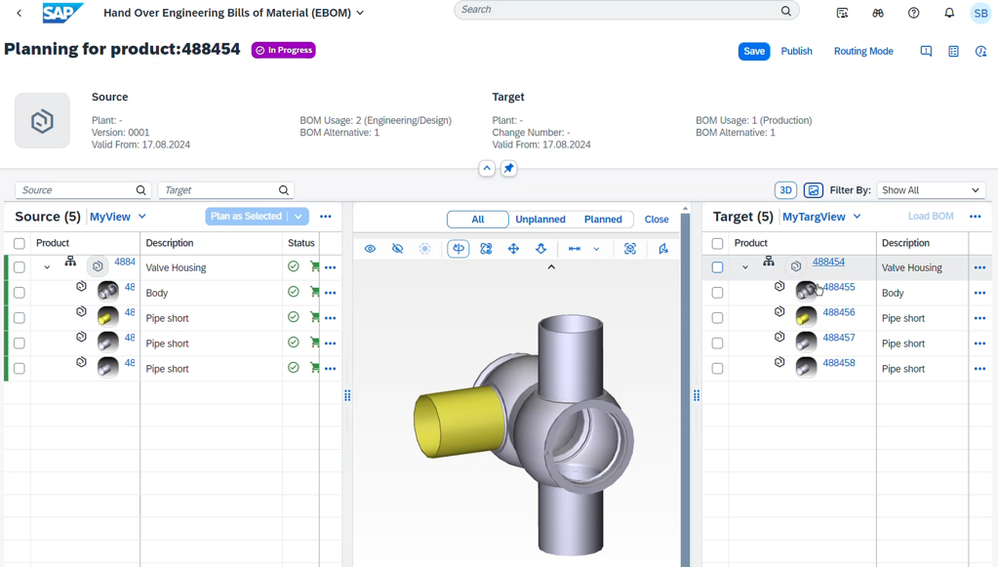Screen dimensions: 998x567
Task: Check the target 488456 row checkbox
Action: 717,318
